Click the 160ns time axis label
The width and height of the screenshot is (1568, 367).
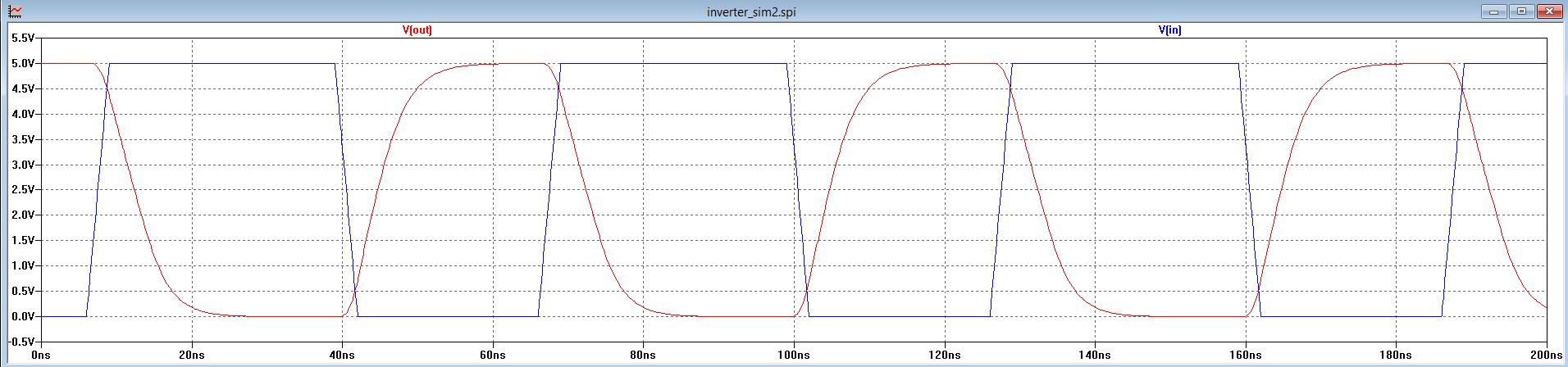[x=1246, y=356]
